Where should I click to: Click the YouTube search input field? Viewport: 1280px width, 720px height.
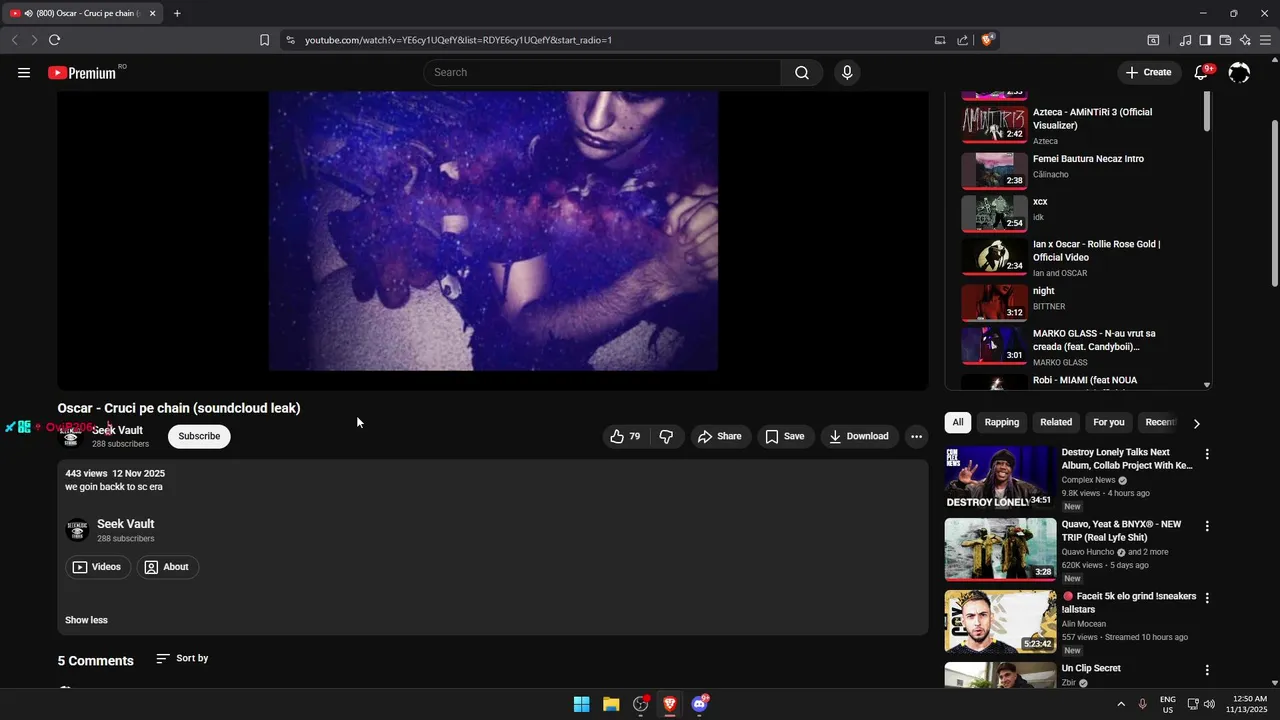602,72
